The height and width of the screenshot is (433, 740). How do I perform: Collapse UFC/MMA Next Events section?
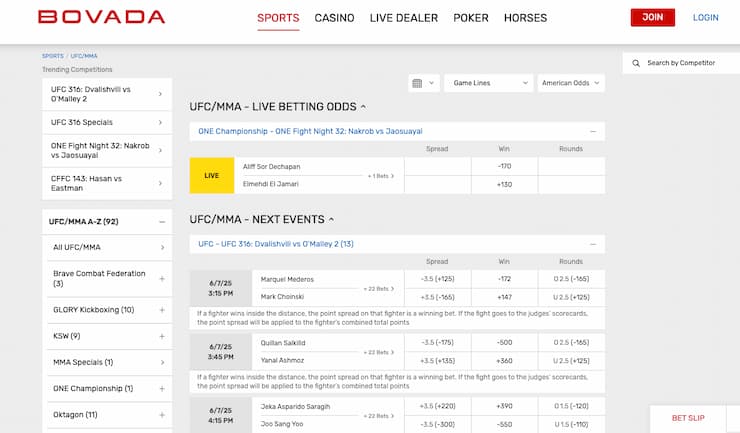pyautogui.click(x=331, y=220)
